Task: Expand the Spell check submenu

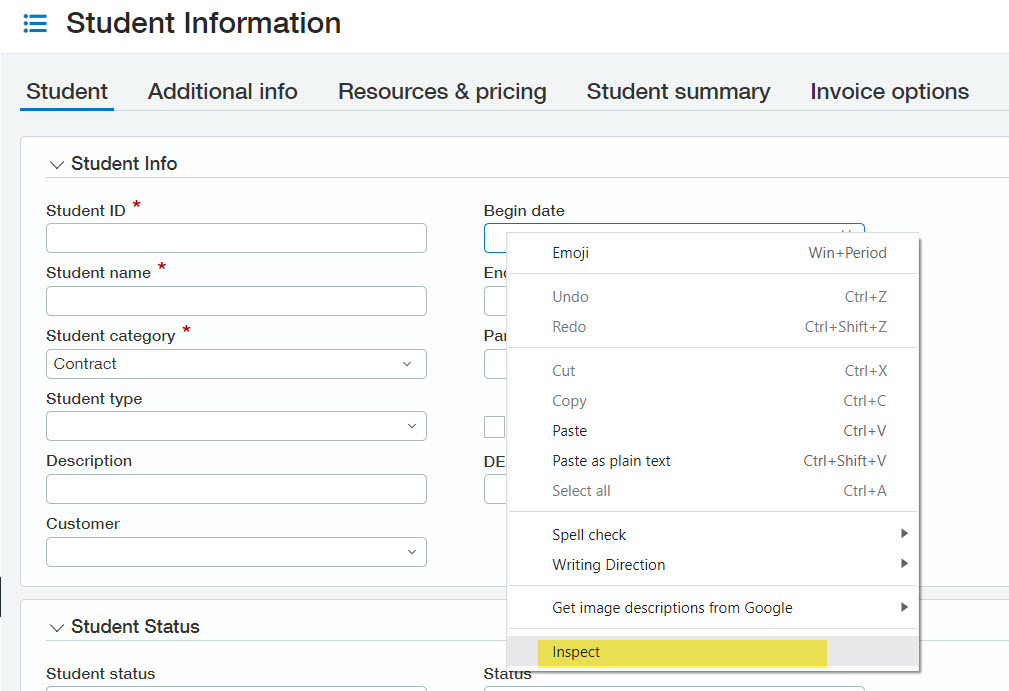Action: point(589,535)
